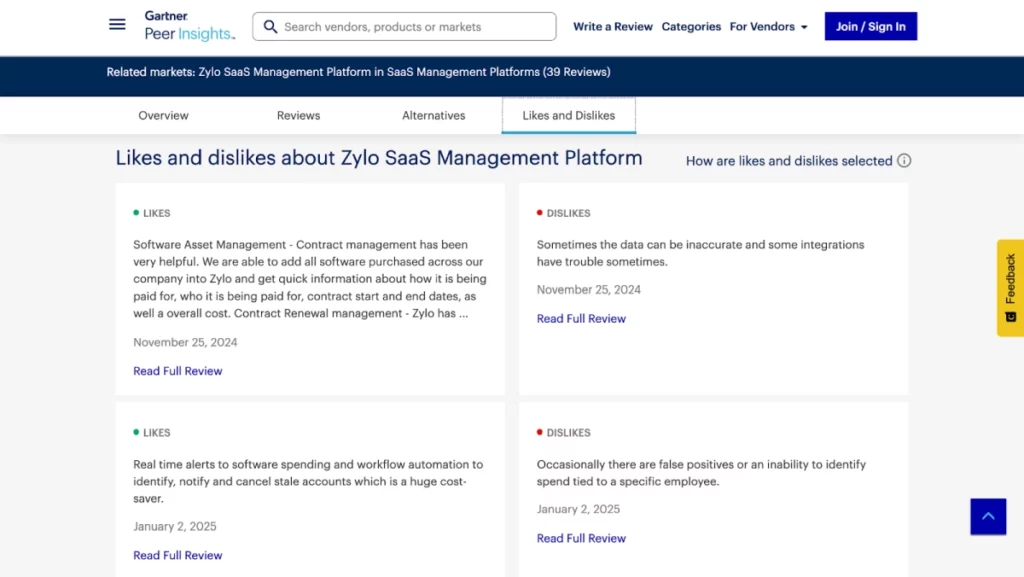
Task: Click the 'Occasionally there are false positives' text
Action: [701, 473]
